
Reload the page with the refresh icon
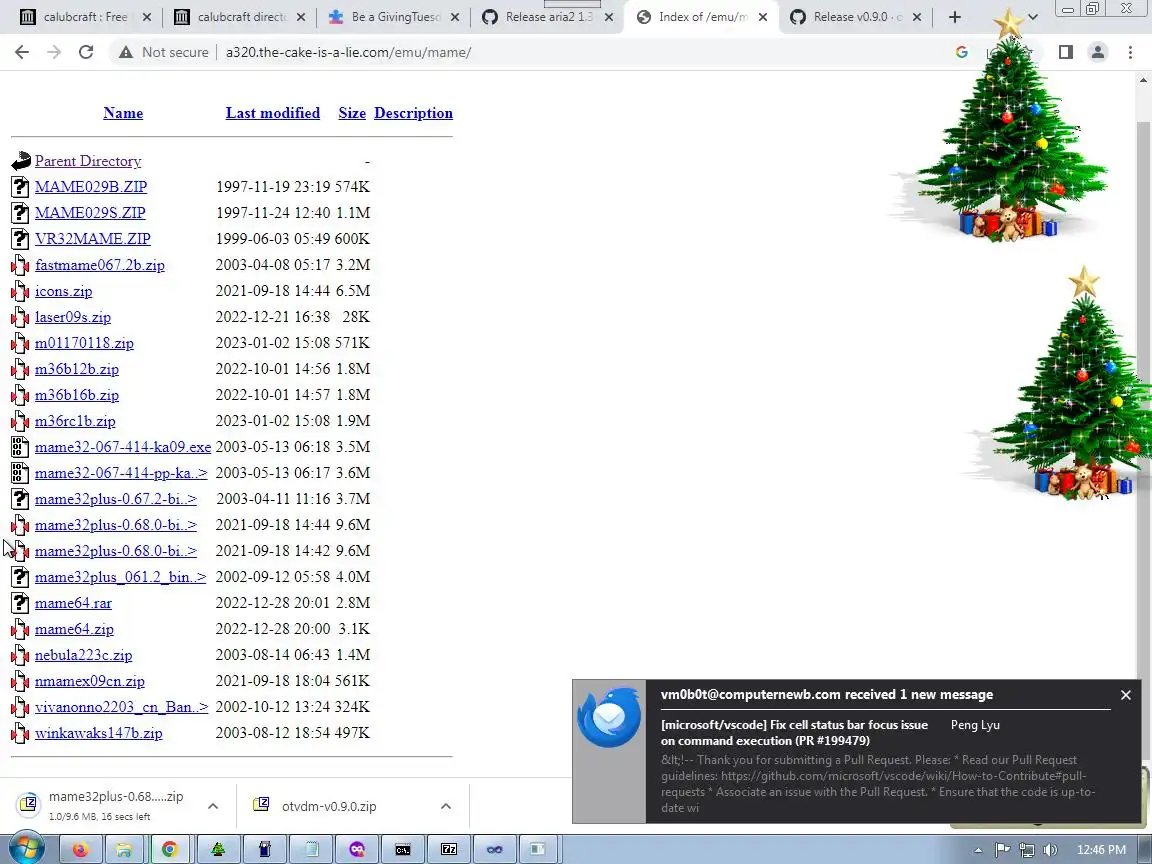click(x=86, y=52)
